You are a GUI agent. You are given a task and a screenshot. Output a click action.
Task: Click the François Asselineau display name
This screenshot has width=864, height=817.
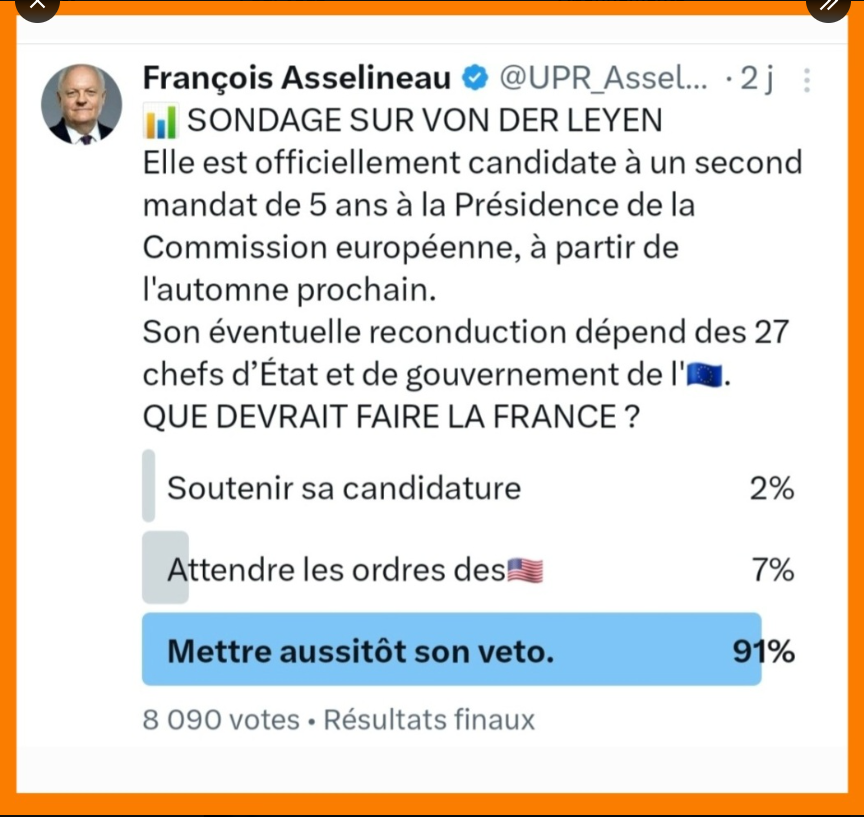[x=297, y=77]
